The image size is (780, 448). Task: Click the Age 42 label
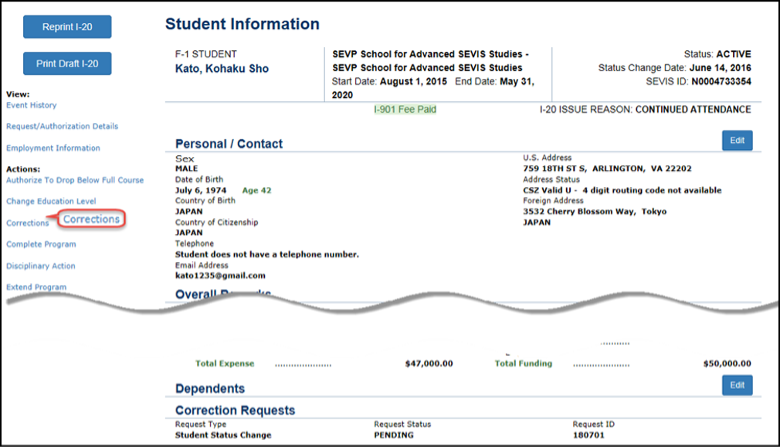257,190
